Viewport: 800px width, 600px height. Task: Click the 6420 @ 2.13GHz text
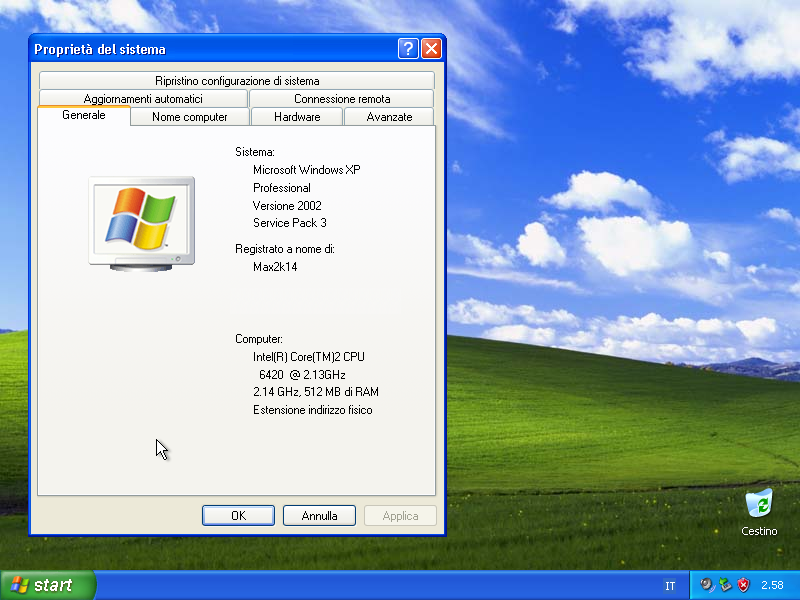302,374
